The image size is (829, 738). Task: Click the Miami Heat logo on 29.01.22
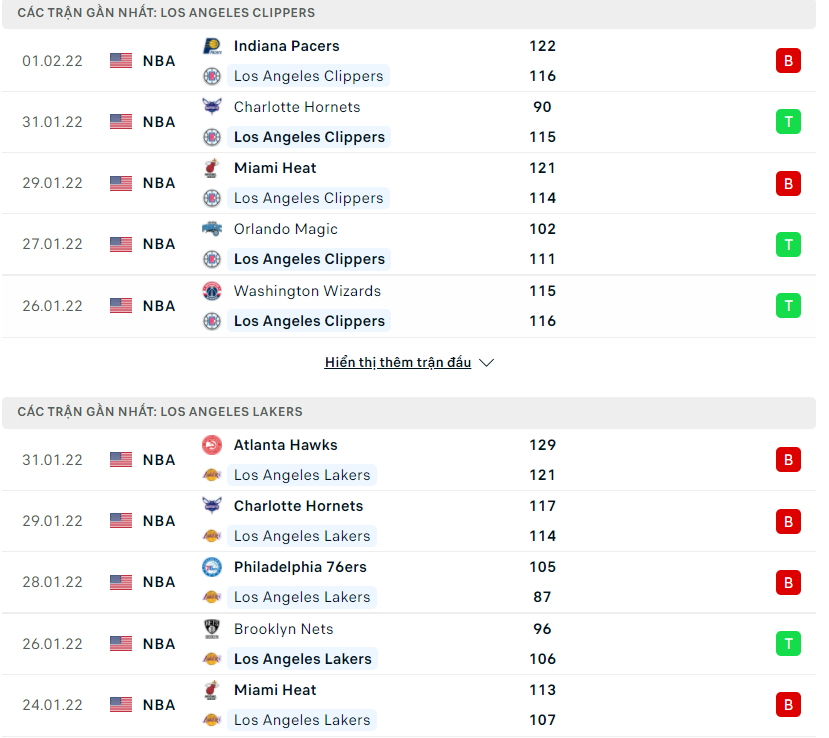point(212,168)
